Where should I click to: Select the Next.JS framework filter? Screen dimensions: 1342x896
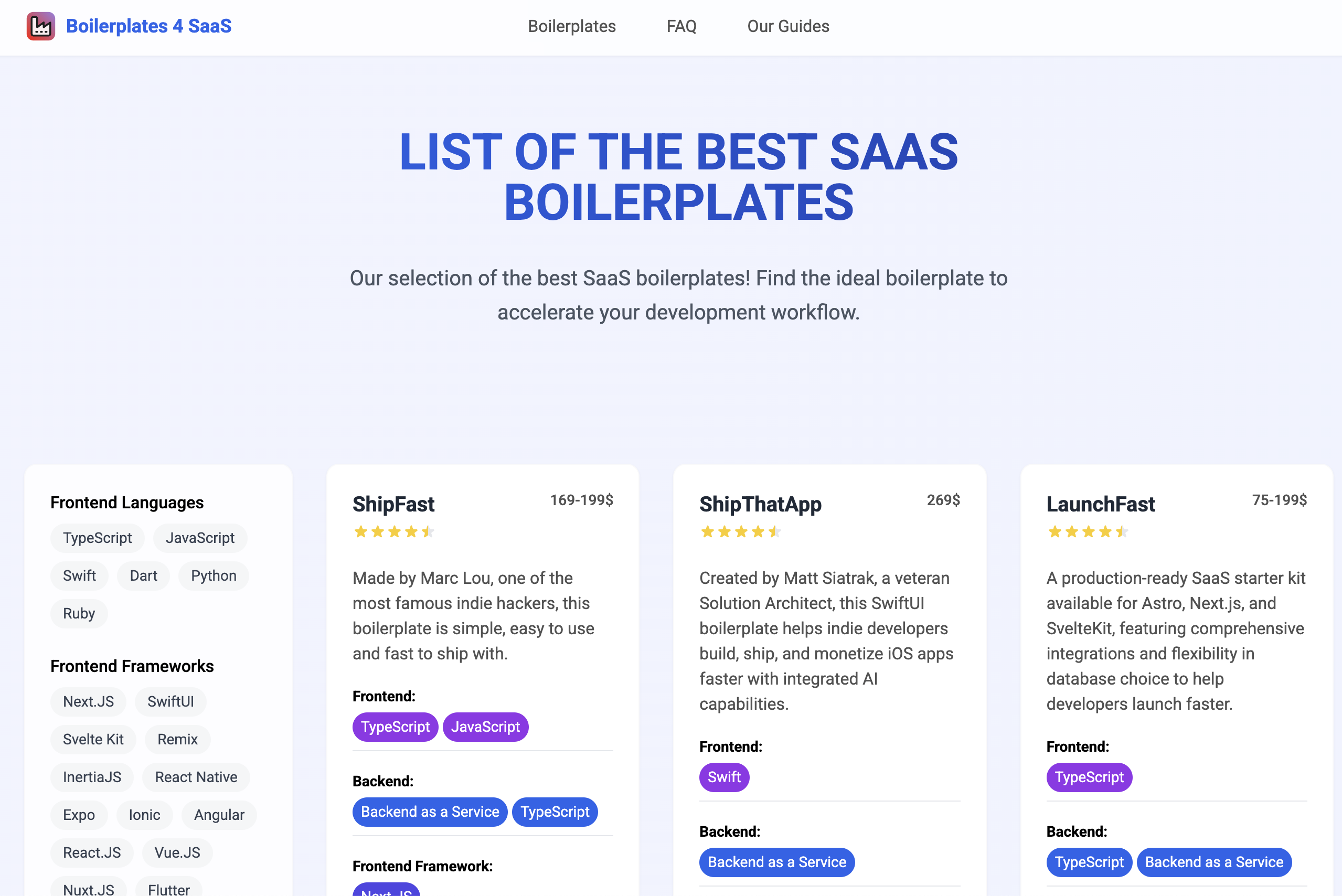(88, 701)
